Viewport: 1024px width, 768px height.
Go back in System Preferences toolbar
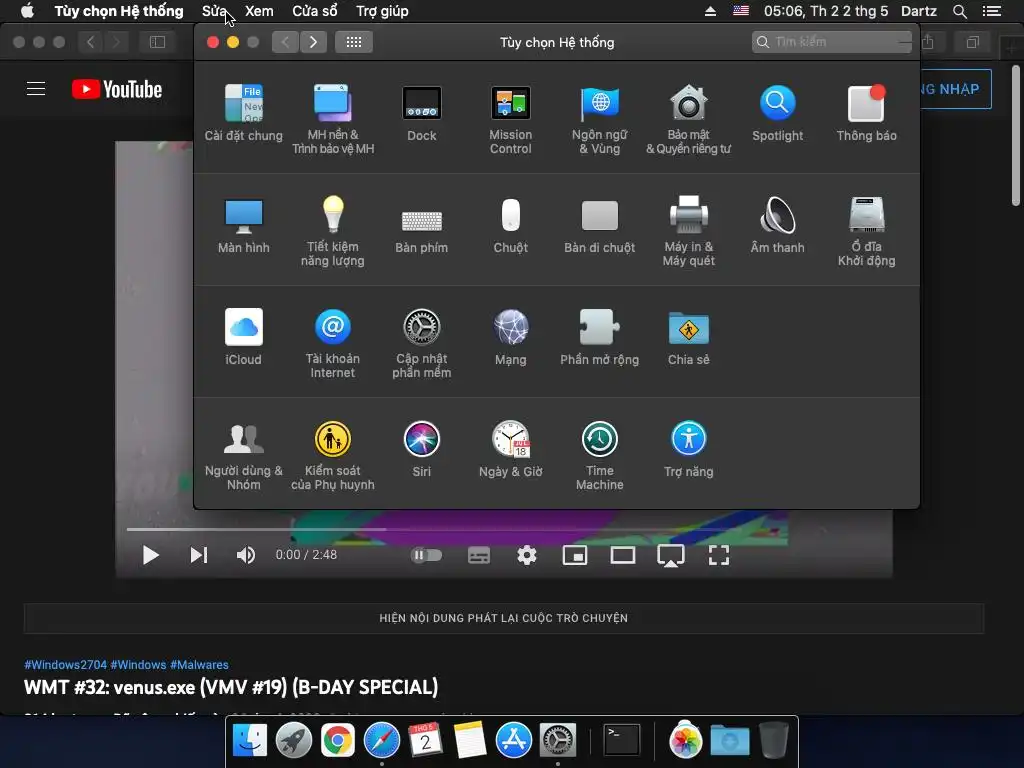click(285, 42)
